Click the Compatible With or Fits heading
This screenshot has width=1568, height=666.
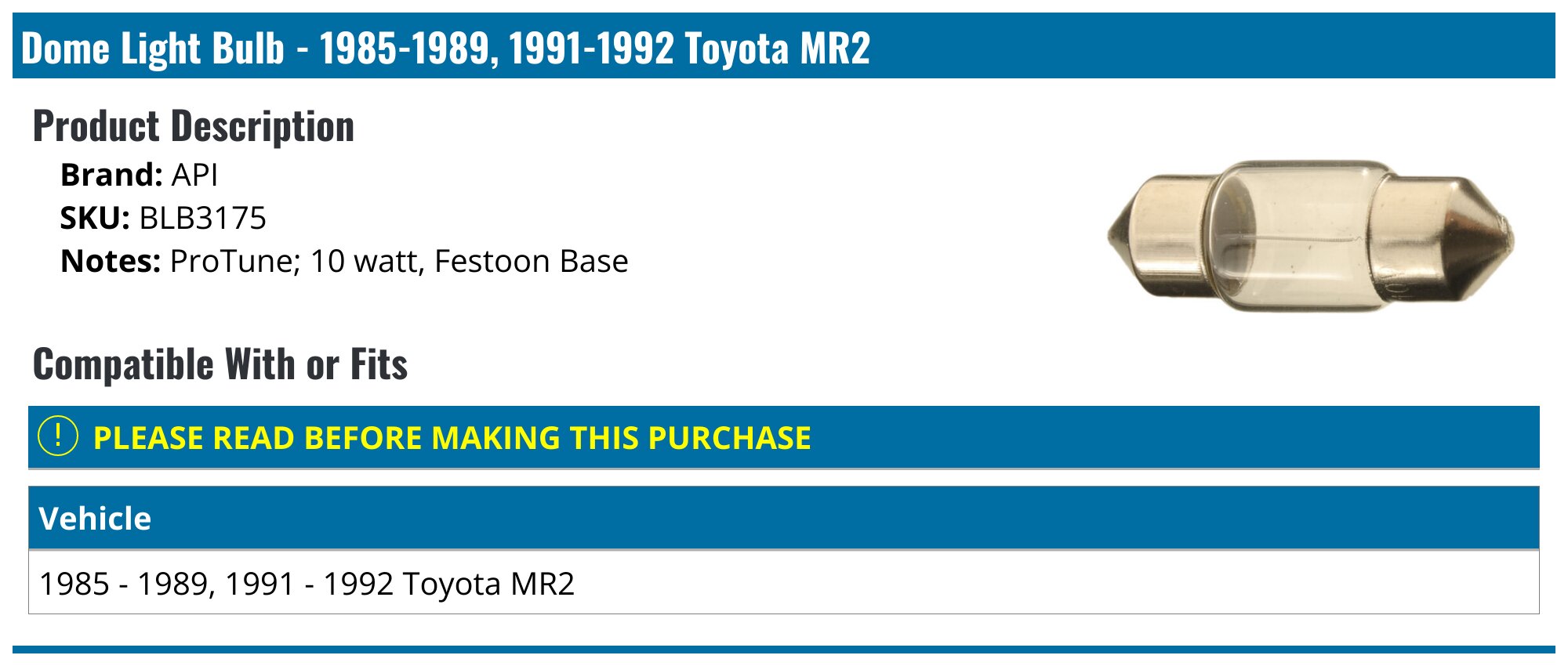(x=220, y=364)
